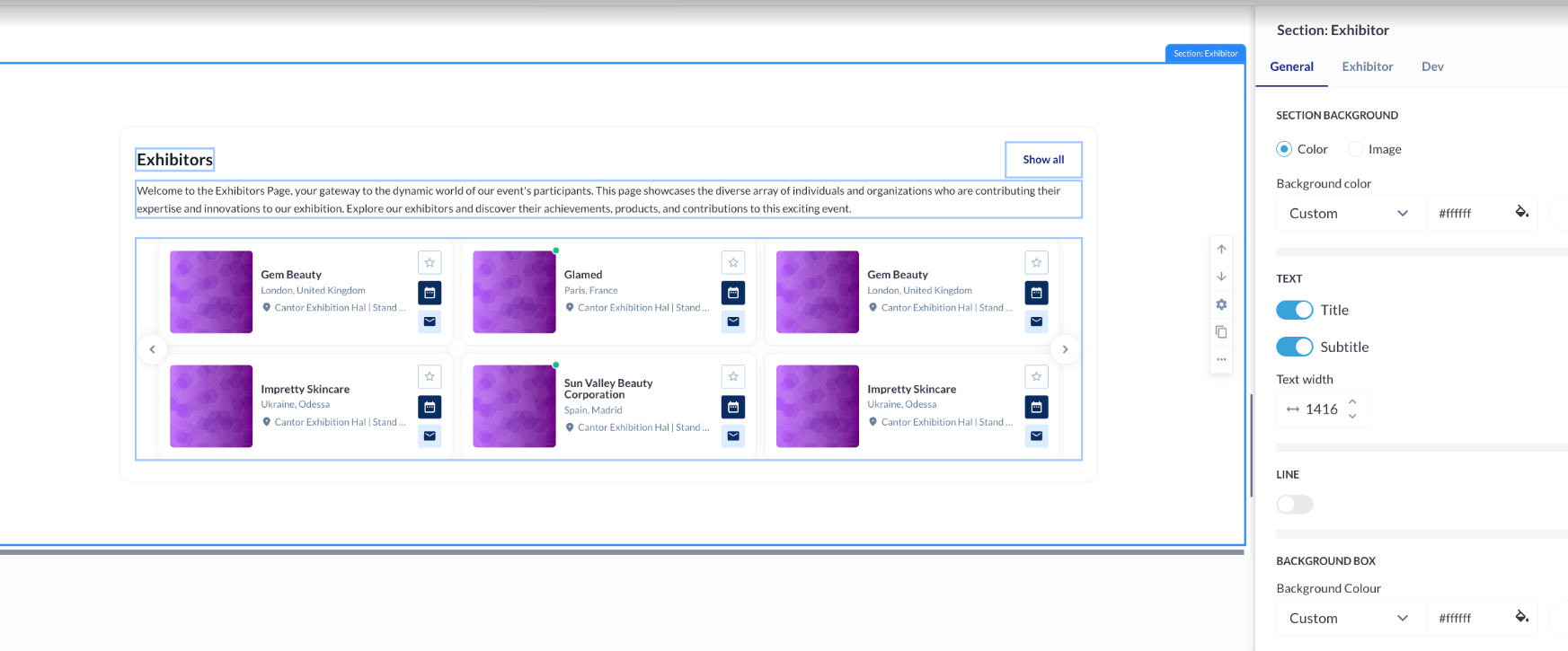
Task: Click the mail icon on Sun Valley Beauty Corporation
Action: (x=733, y=435)
